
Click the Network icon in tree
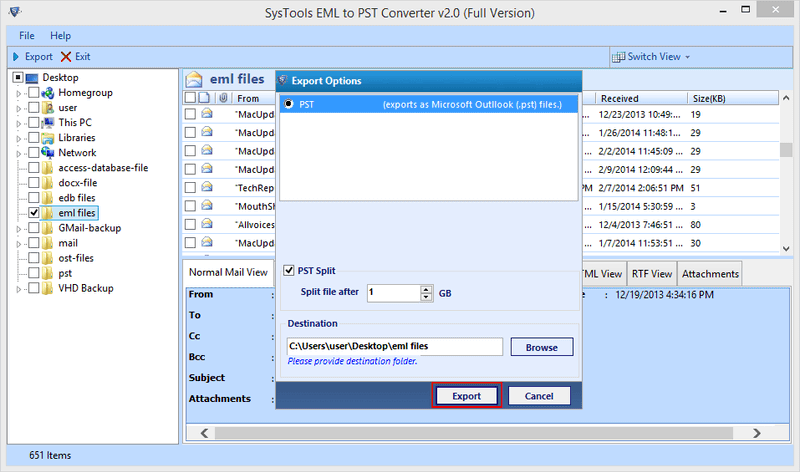tap(48, 153)
